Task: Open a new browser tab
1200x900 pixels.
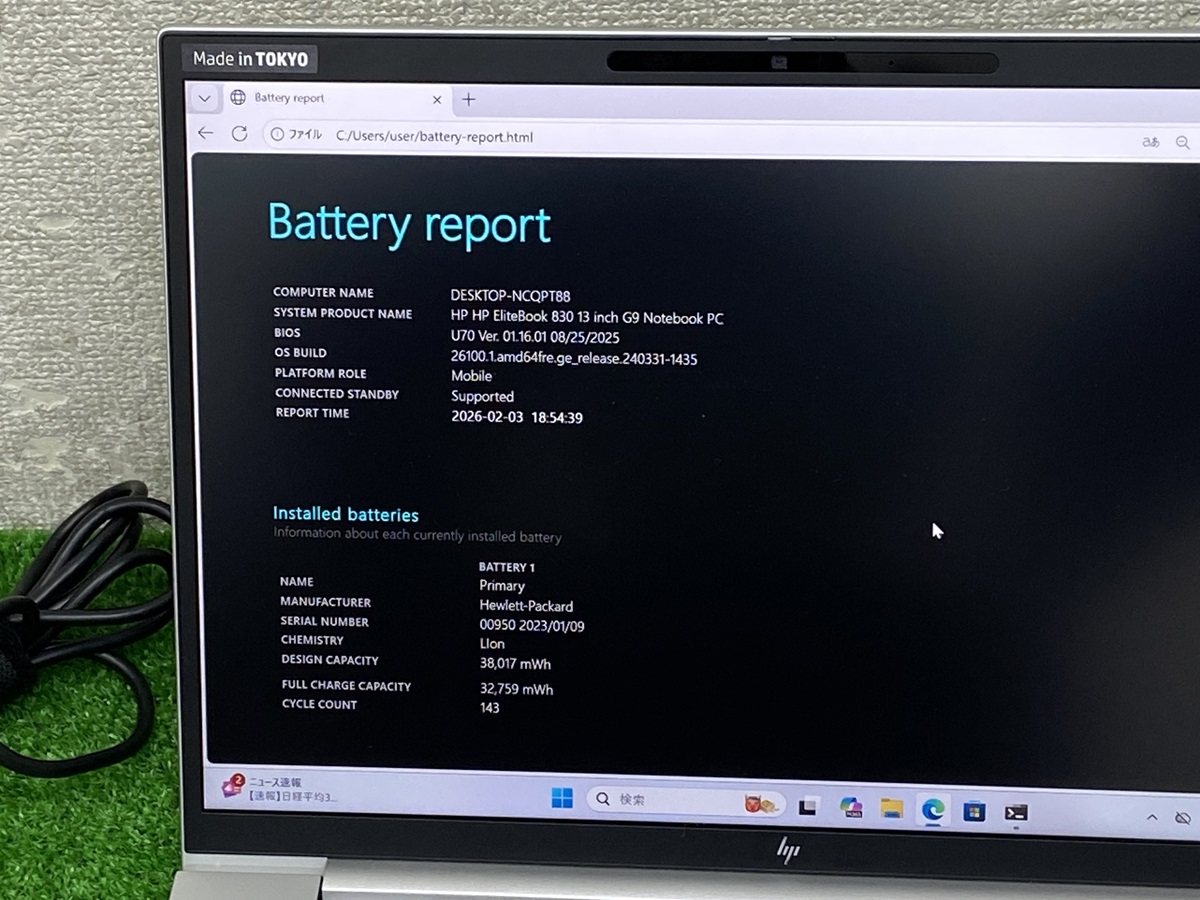Action: pyautogui.click(x=468, y=99)
